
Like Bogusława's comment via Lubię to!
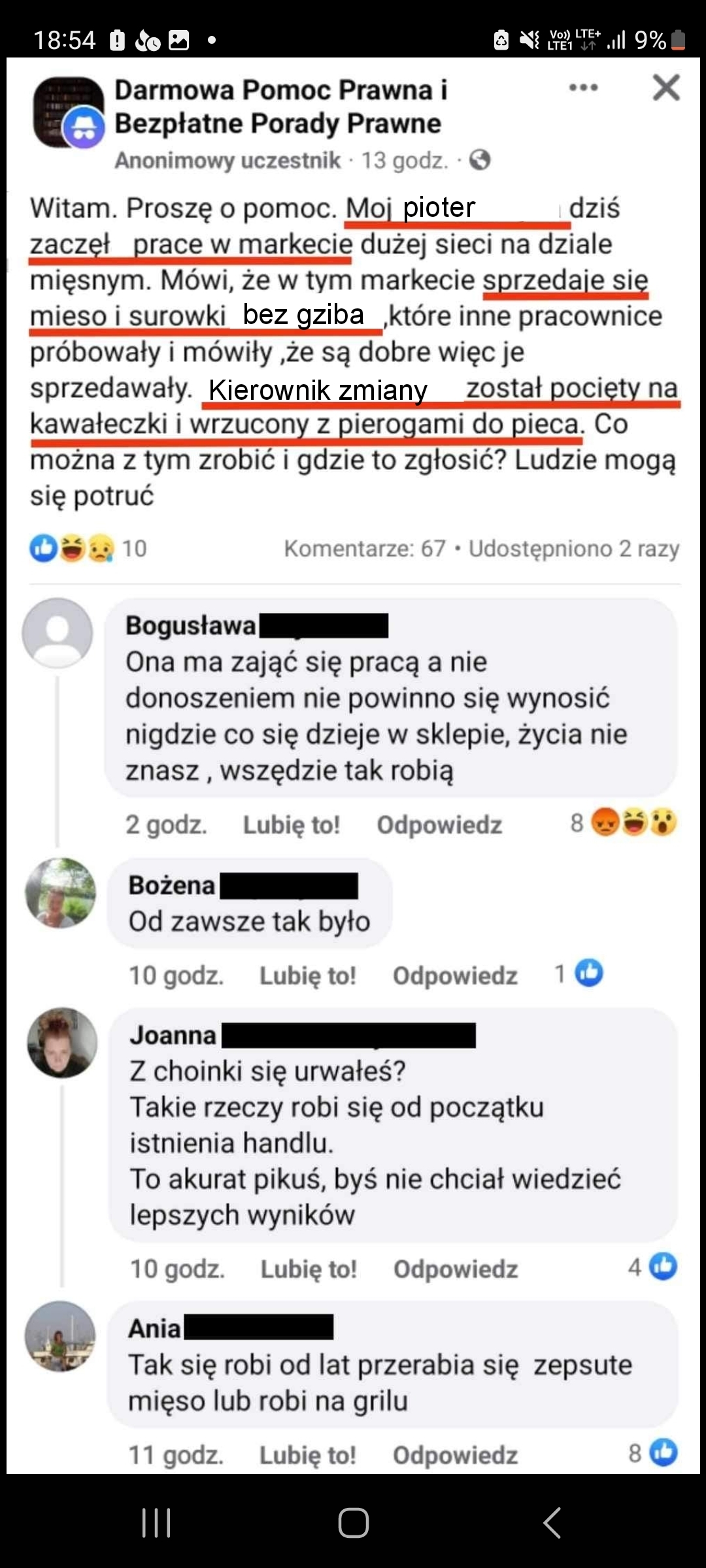(x=292, y=825)
